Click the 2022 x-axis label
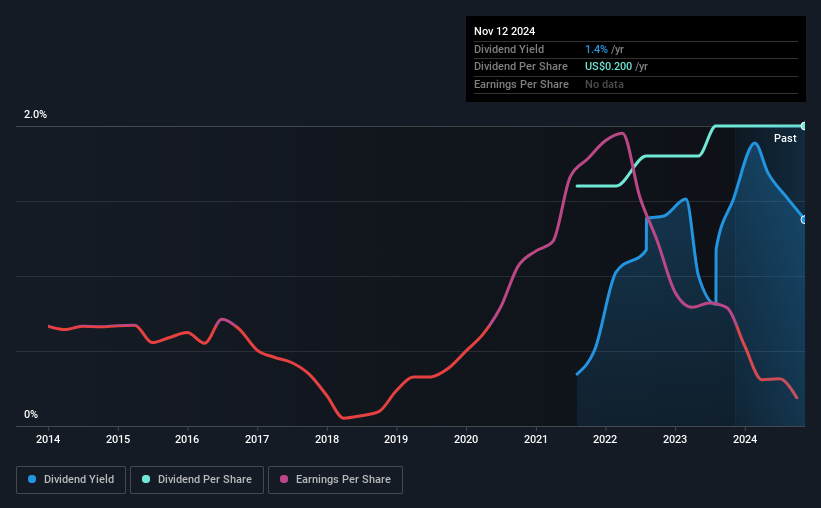The height and width of the screenshot is (508, 821). click(x=605, y=439)
